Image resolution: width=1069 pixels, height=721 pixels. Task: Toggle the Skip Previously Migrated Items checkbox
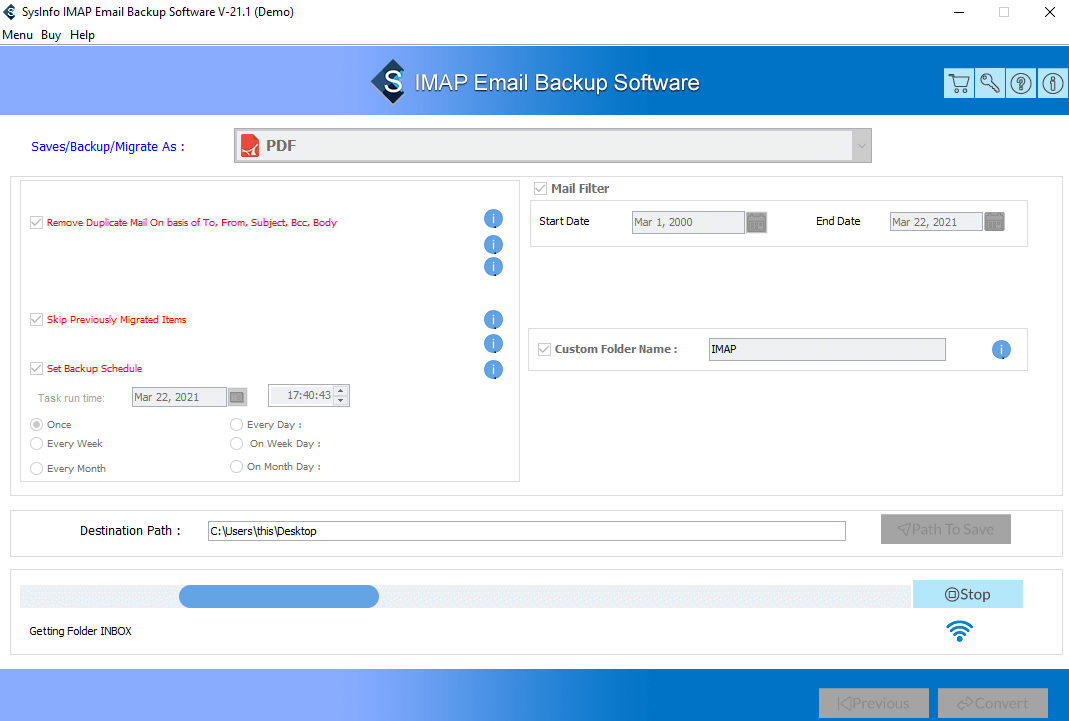point(37,320)
